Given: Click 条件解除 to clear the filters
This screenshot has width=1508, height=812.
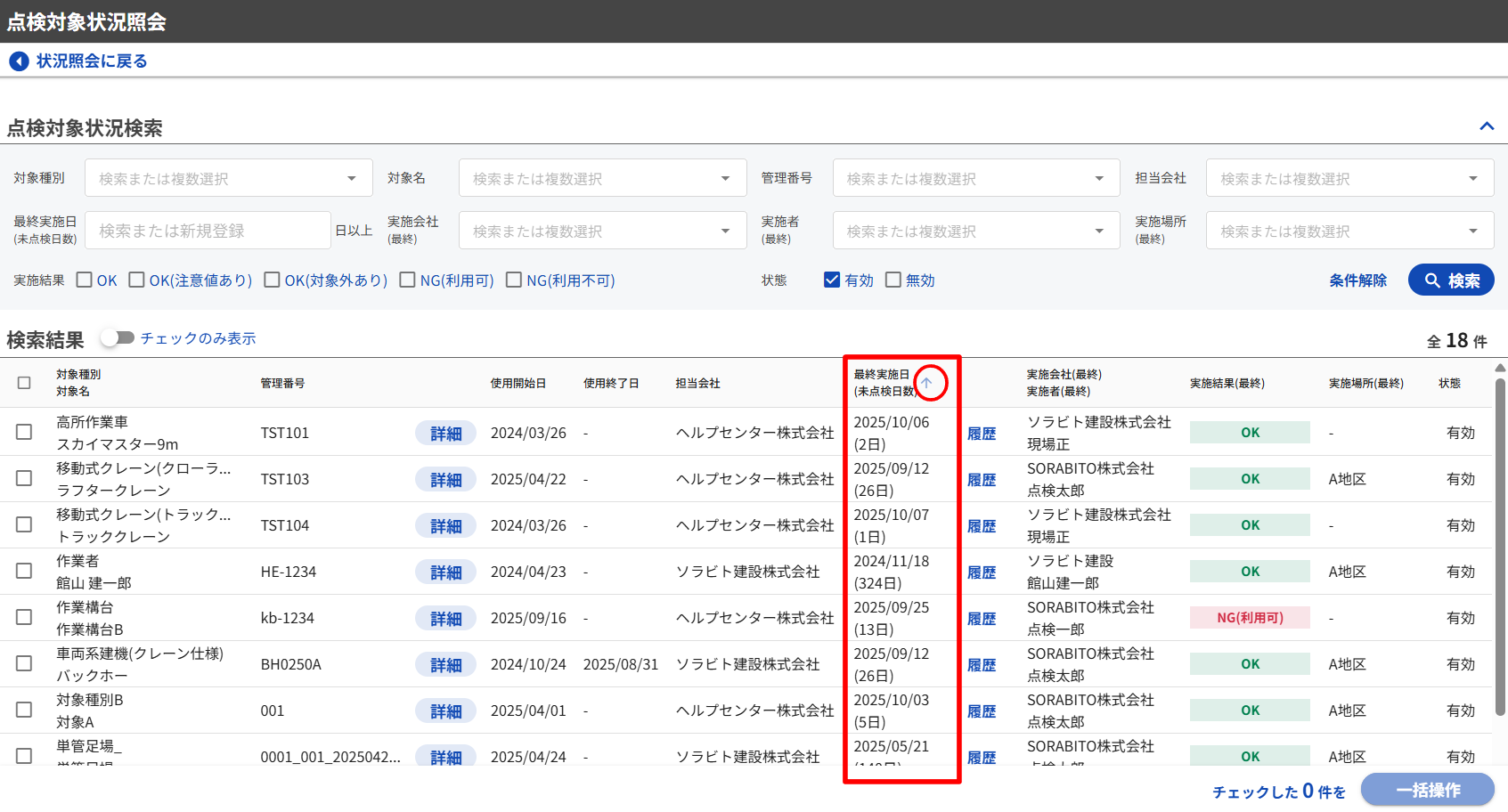Looking at the screenshot, I should tap(1357, 280).
